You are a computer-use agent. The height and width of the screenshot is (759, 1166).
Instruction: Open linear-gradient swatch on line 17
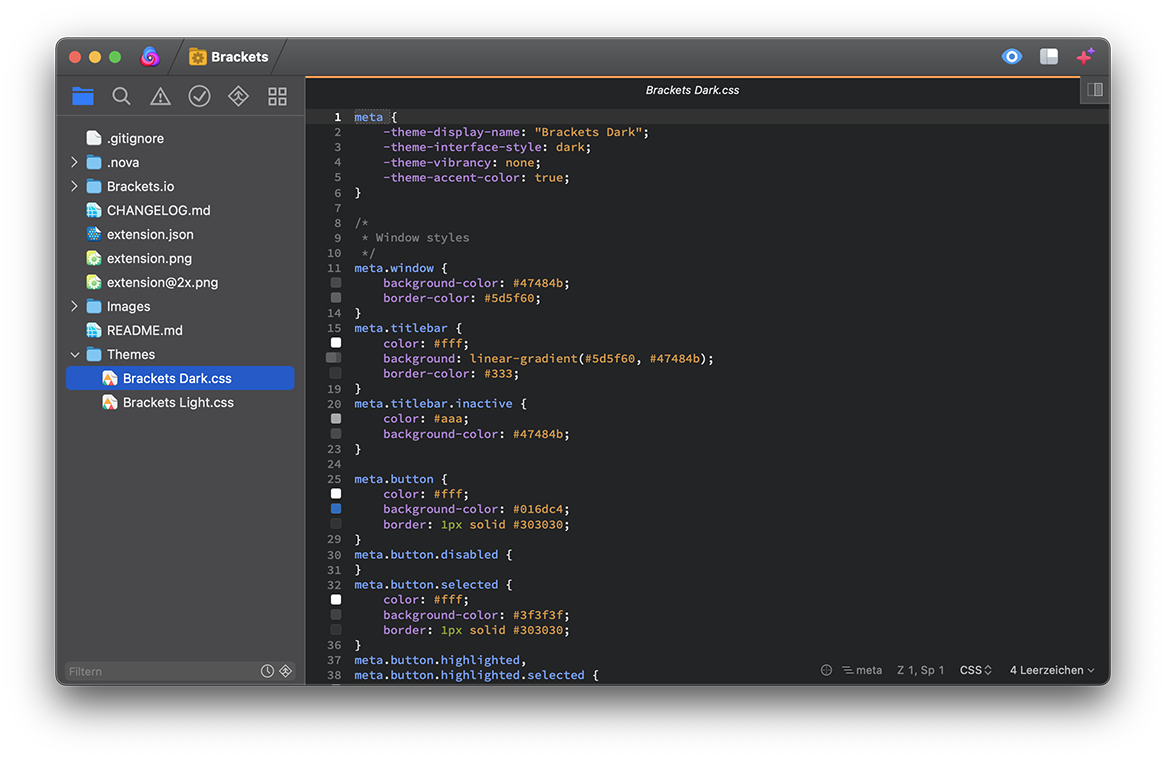tap(334, 358)
